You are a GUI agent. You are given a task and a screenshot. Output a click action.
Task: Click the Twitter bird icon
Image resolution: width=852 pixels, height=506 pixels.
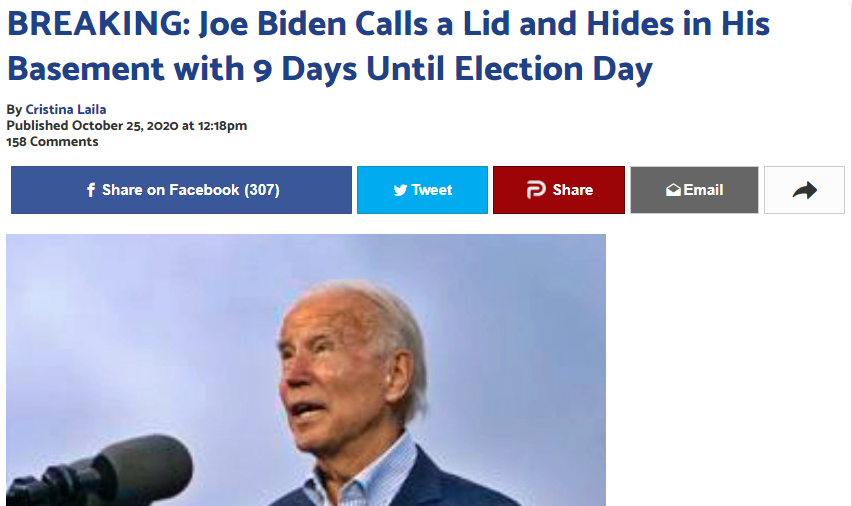click(400, 190)
